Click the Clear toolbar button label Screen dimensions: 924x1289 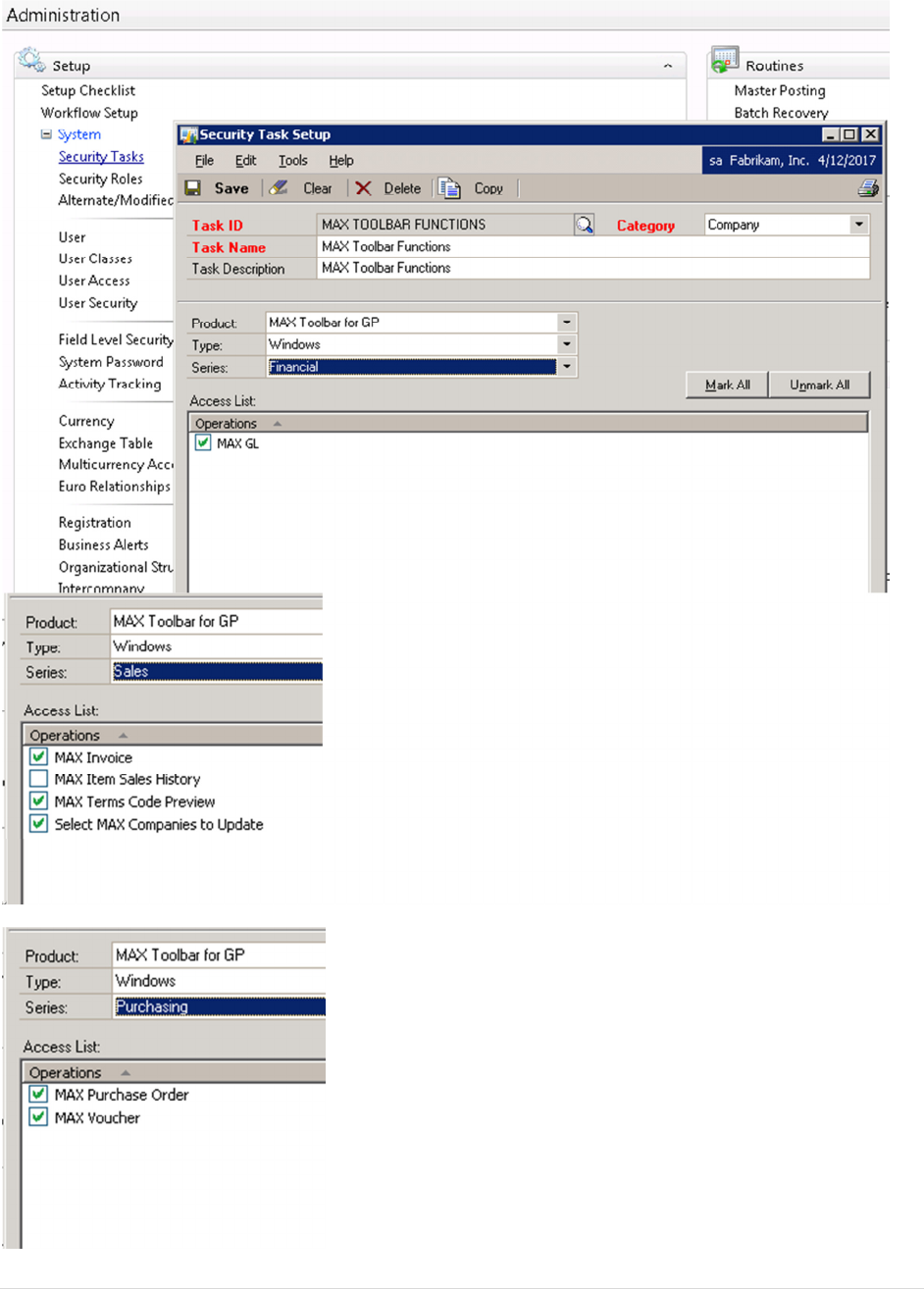click(x=318, y=188)
